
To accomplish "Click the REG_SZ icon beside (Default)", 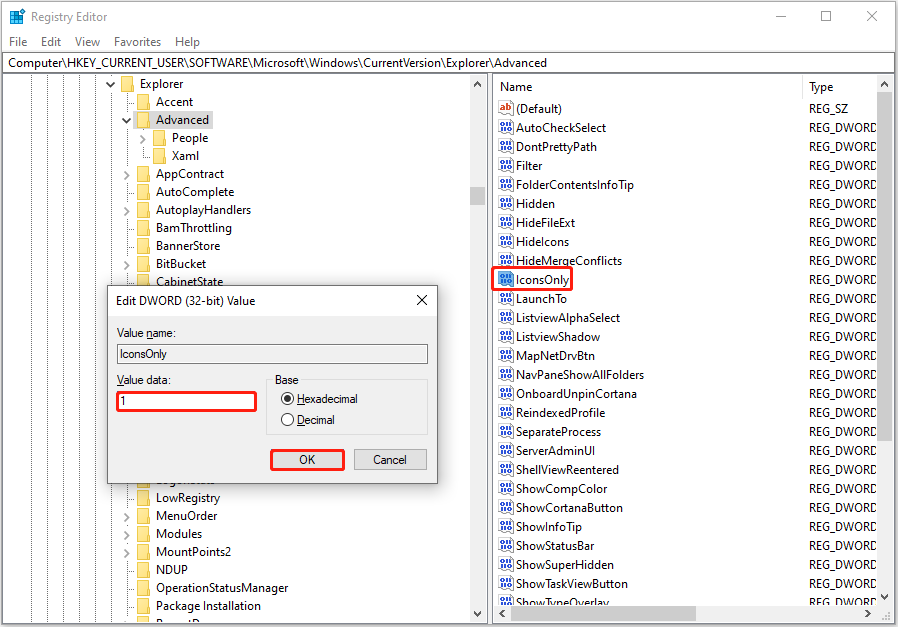I will click(x=507, y=108).
